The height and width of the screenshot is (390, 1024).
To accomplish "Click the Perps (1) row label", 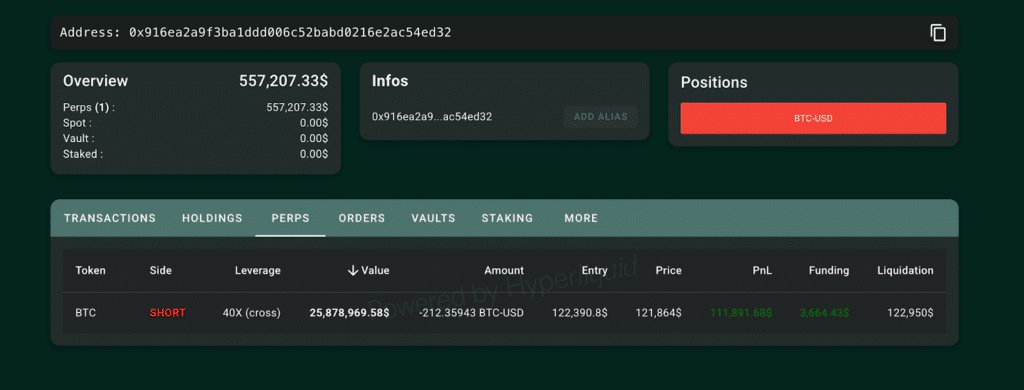I will pos(89,107).
